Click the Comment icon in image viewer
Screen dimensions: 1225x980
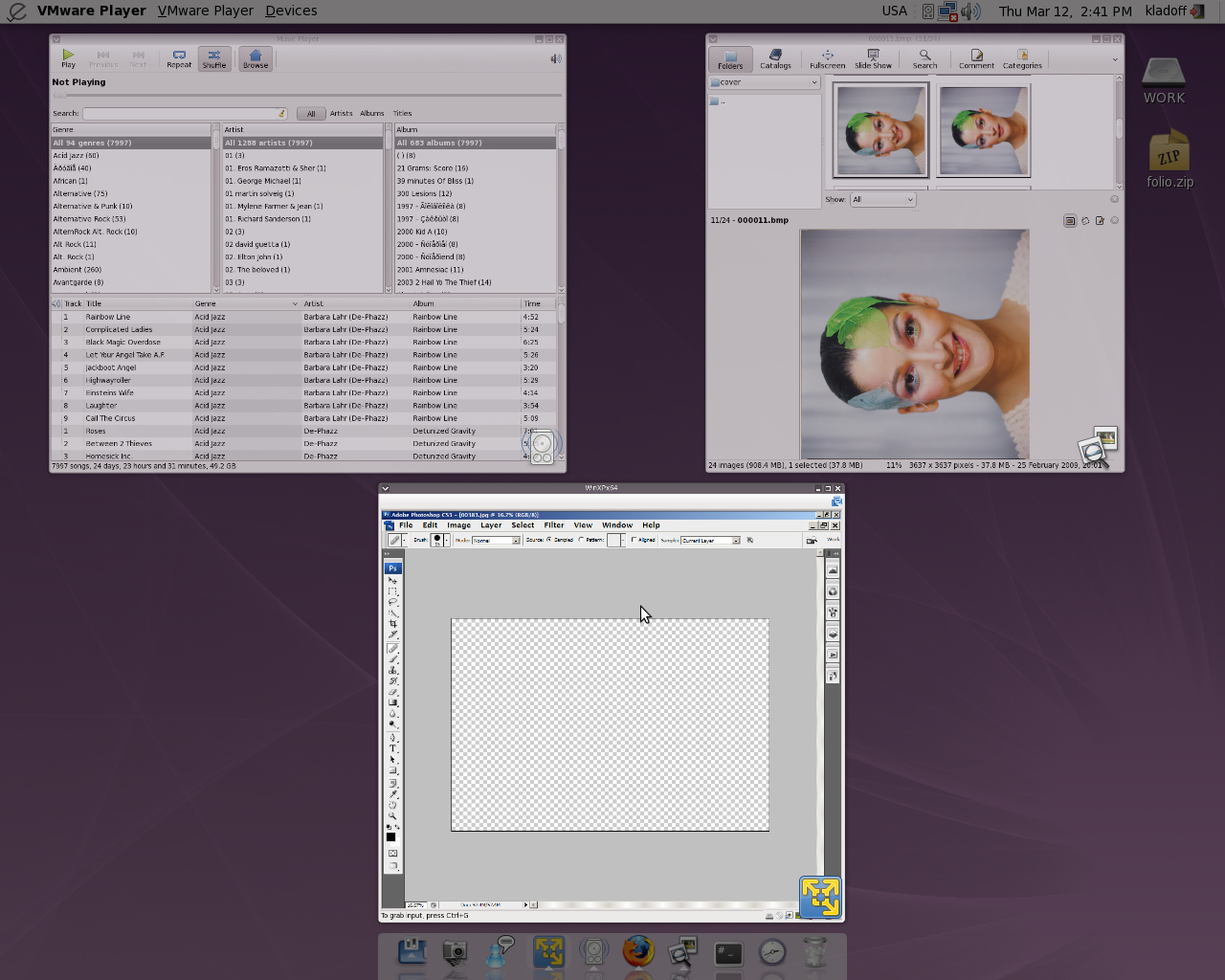coord(976,58)
